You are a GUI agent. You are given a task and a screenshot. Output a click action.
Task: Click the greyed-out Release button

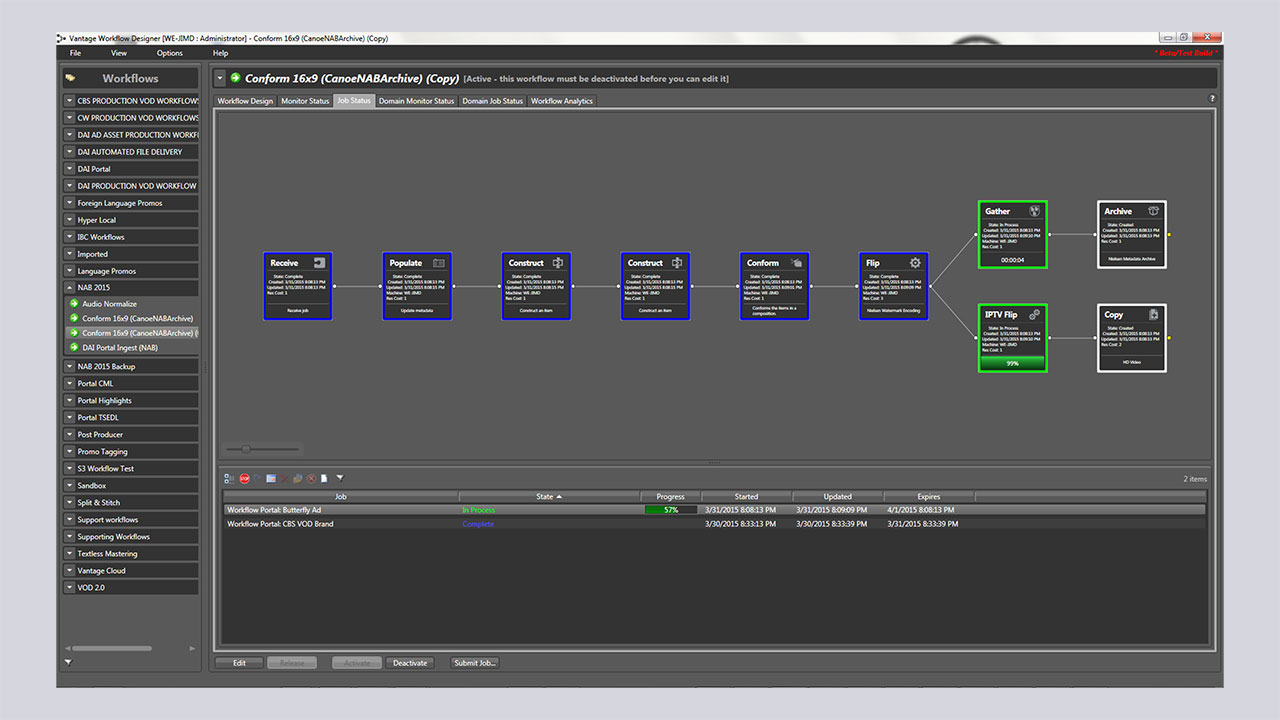coord(292,663)
